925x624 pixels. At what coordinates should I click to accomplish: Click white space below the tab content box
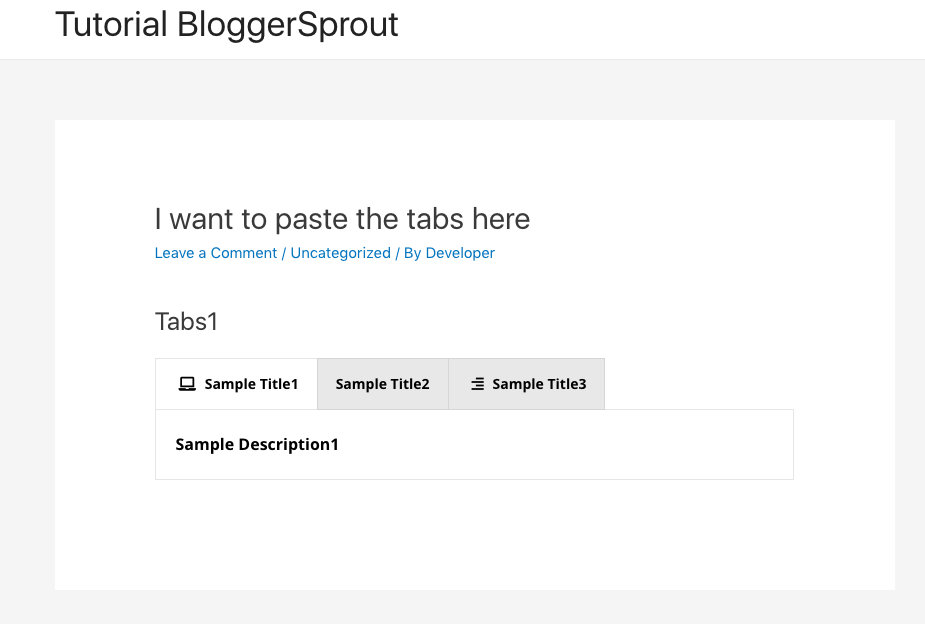coord(474,531)
